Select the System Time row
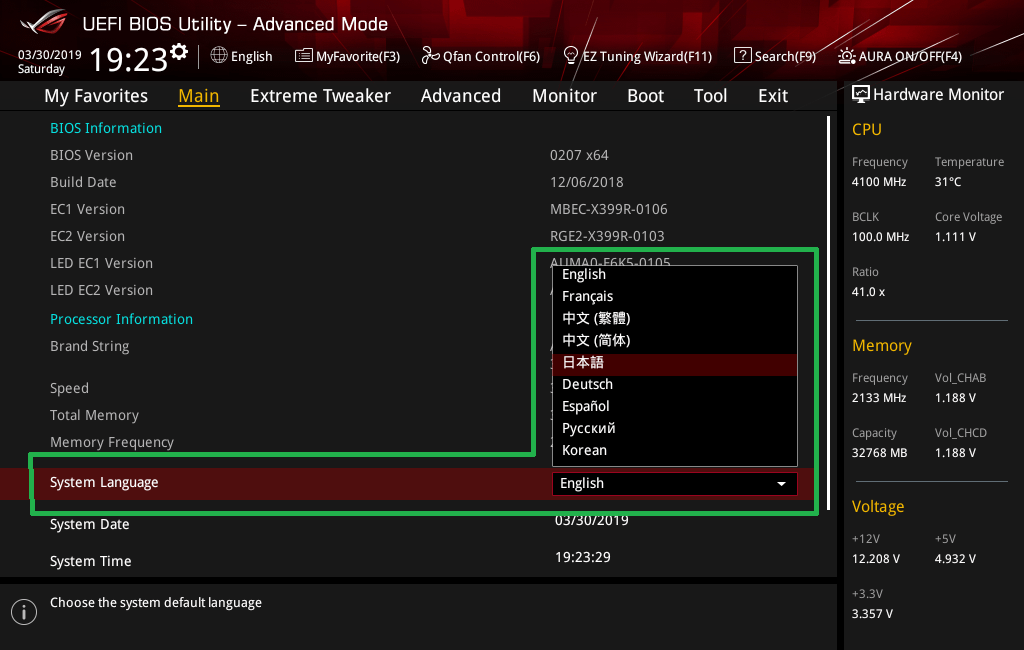This screenshot has height=650, width=1024. click(418, 561)
